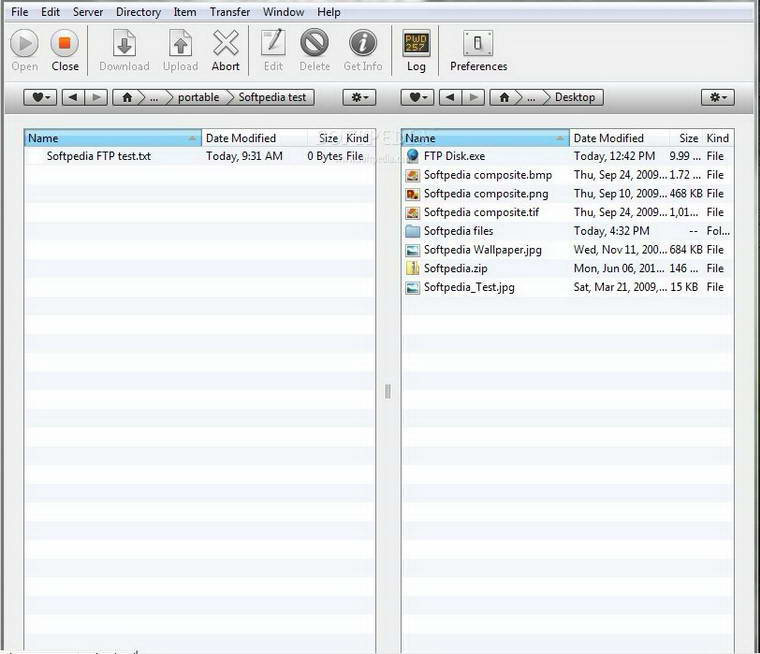Click the Softpedia composite.bmp file icon
Image resolution: width=760 pixels, height=654 pixels.
[412, 175]
